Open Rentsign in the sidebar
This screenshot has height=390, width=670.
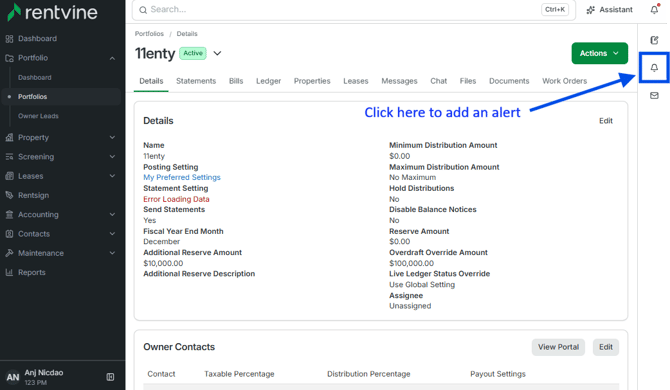click(33, 195)
